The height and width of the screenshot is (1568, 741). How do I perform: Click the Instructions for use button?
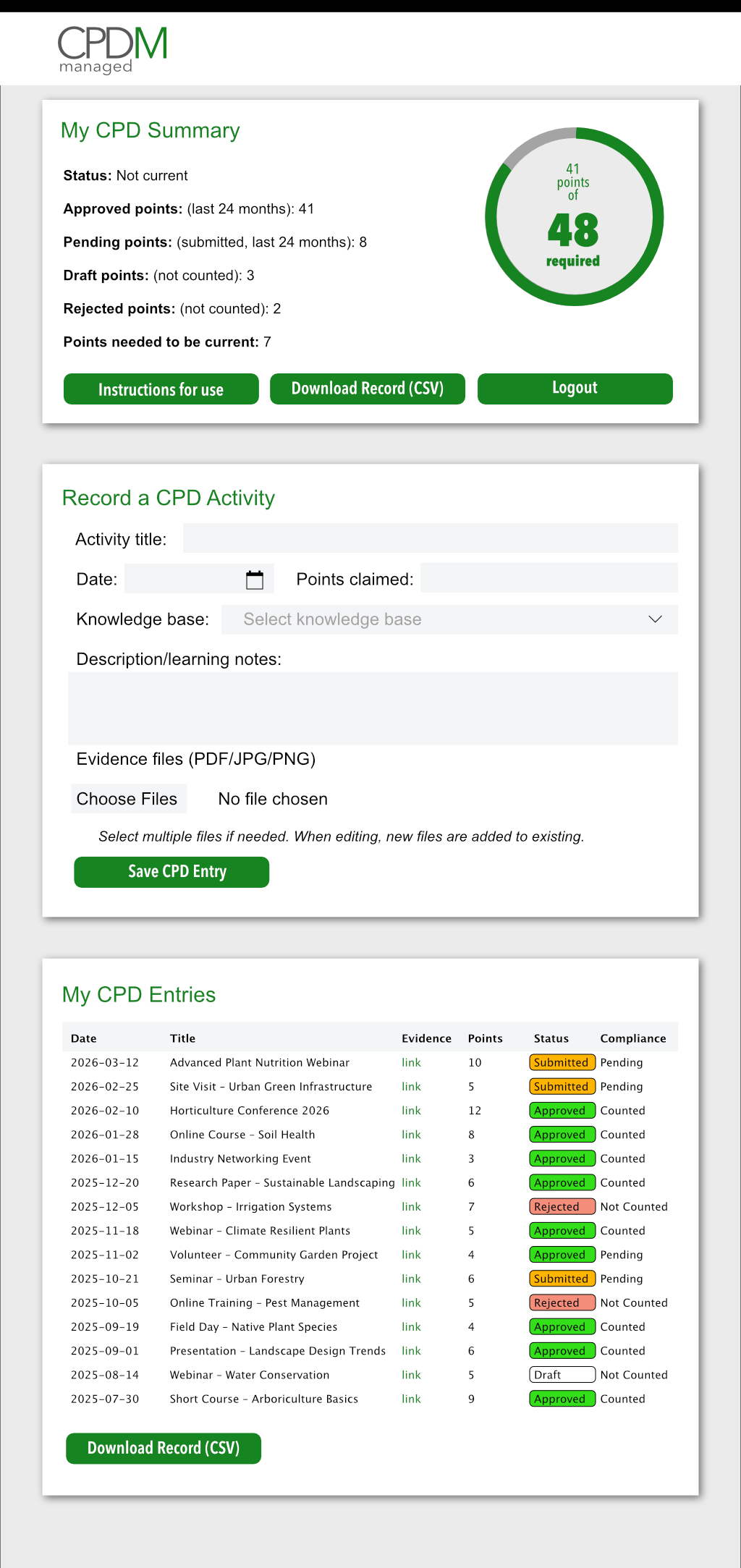click(x=161, y=389)
